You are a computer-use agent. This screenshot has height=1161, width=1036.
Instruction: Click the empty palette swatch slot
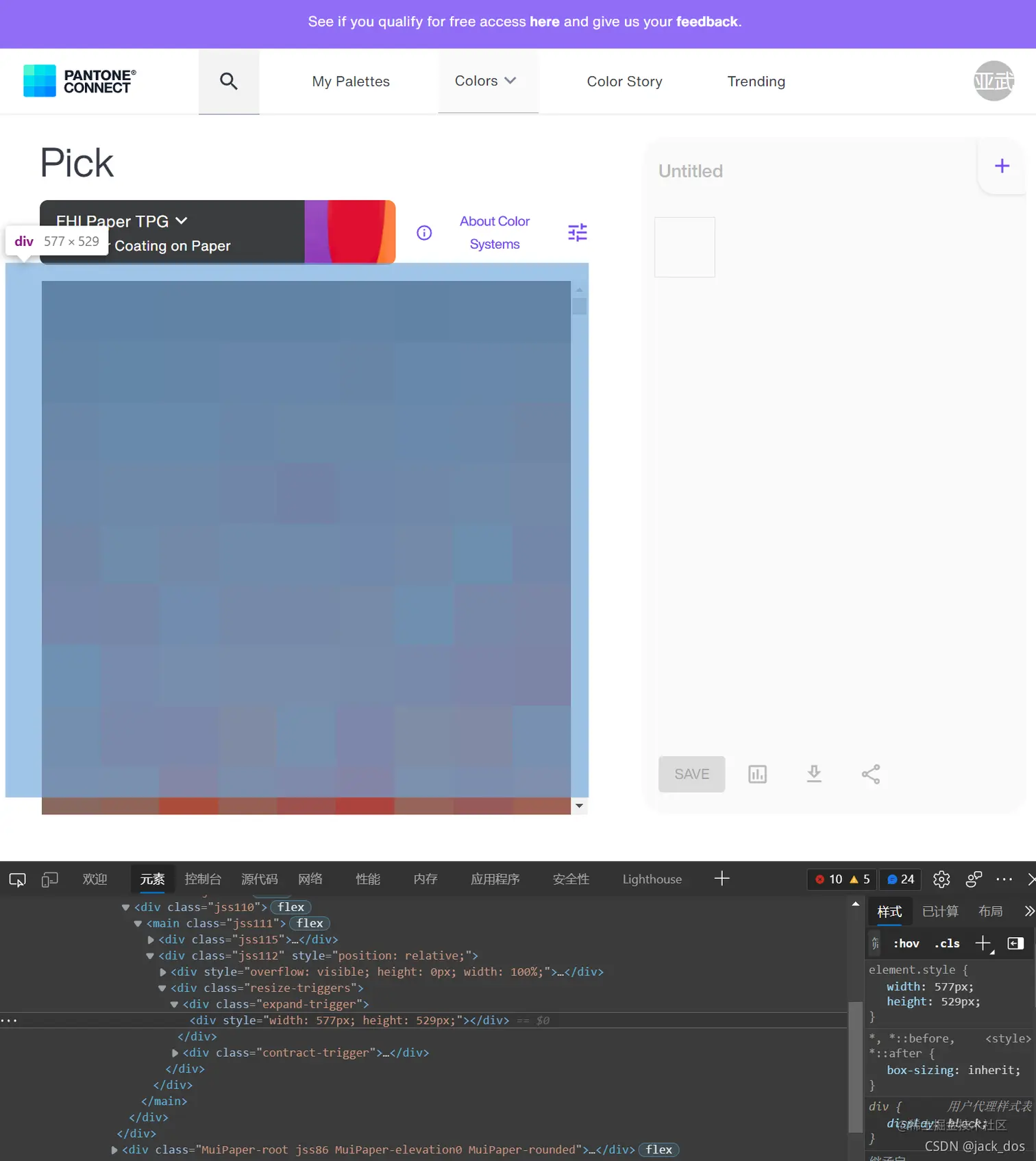click(x=684, y=247)
